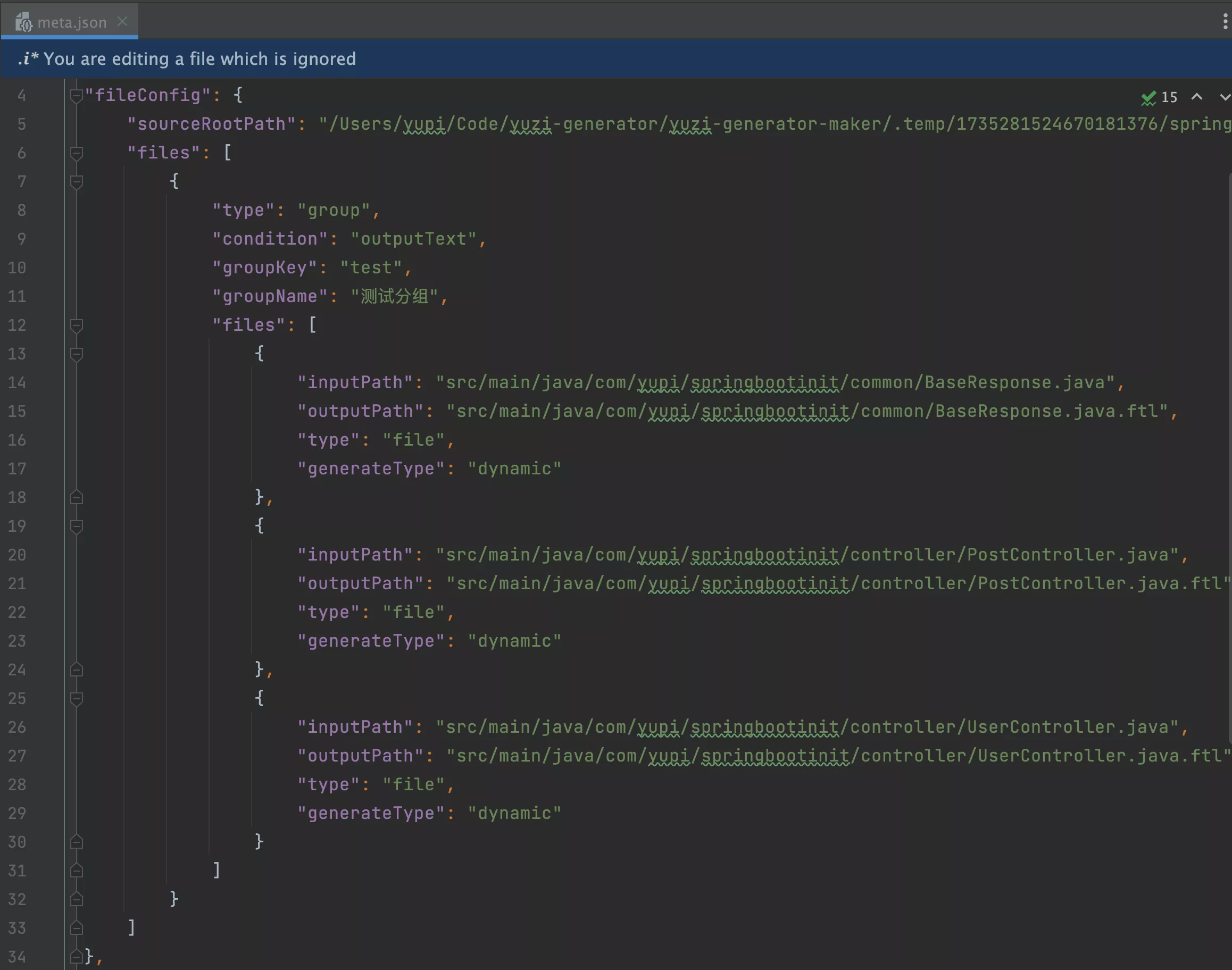Click fold end marker on line 30
This screenshot has height=970, width=1232.
point(77,842)
